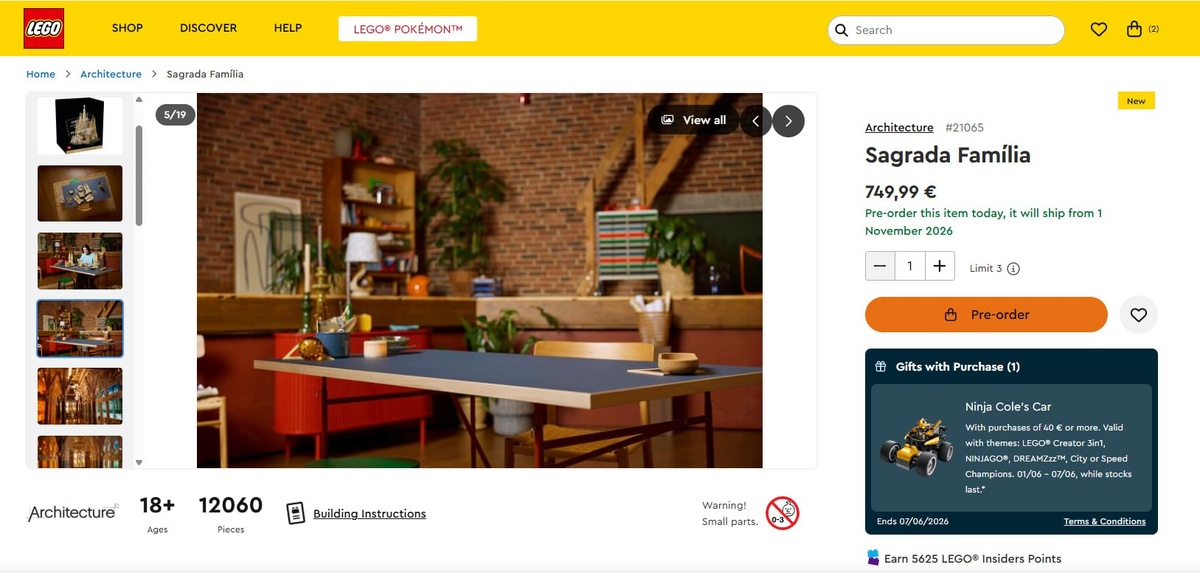Open the wishlist heart in the header
Screen dimensions: 1200x573
1099,30
